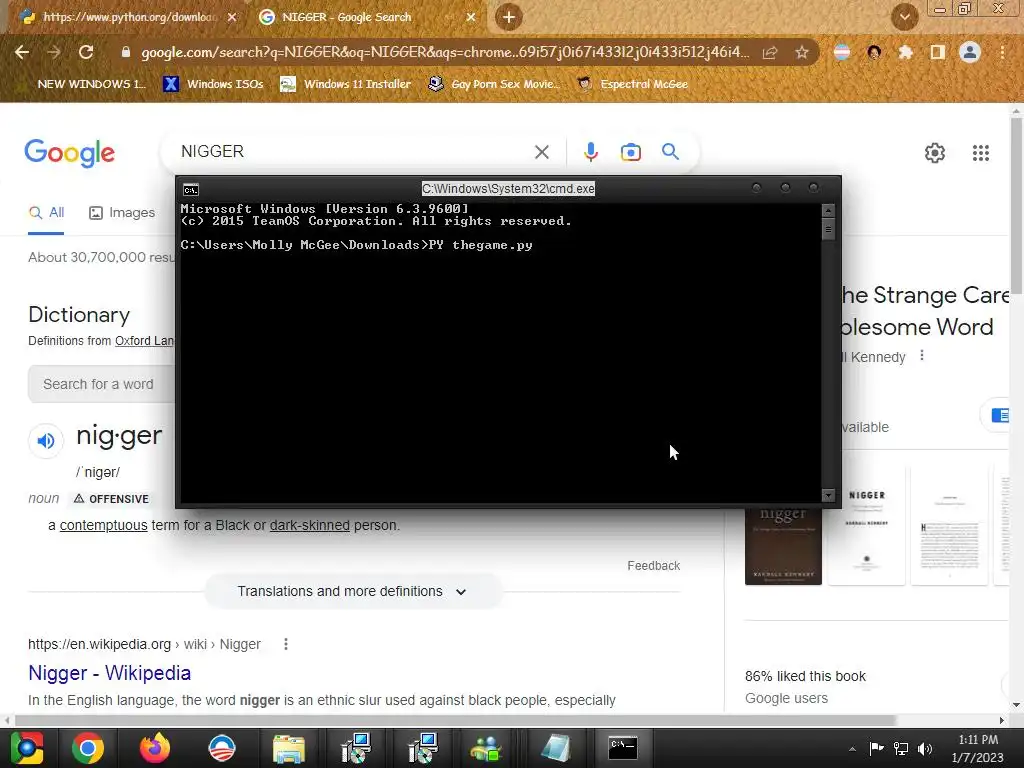Play pronunciation with the speaker icon
The height and width of the screenshot is (768, 1024).
tap(46, 441)
